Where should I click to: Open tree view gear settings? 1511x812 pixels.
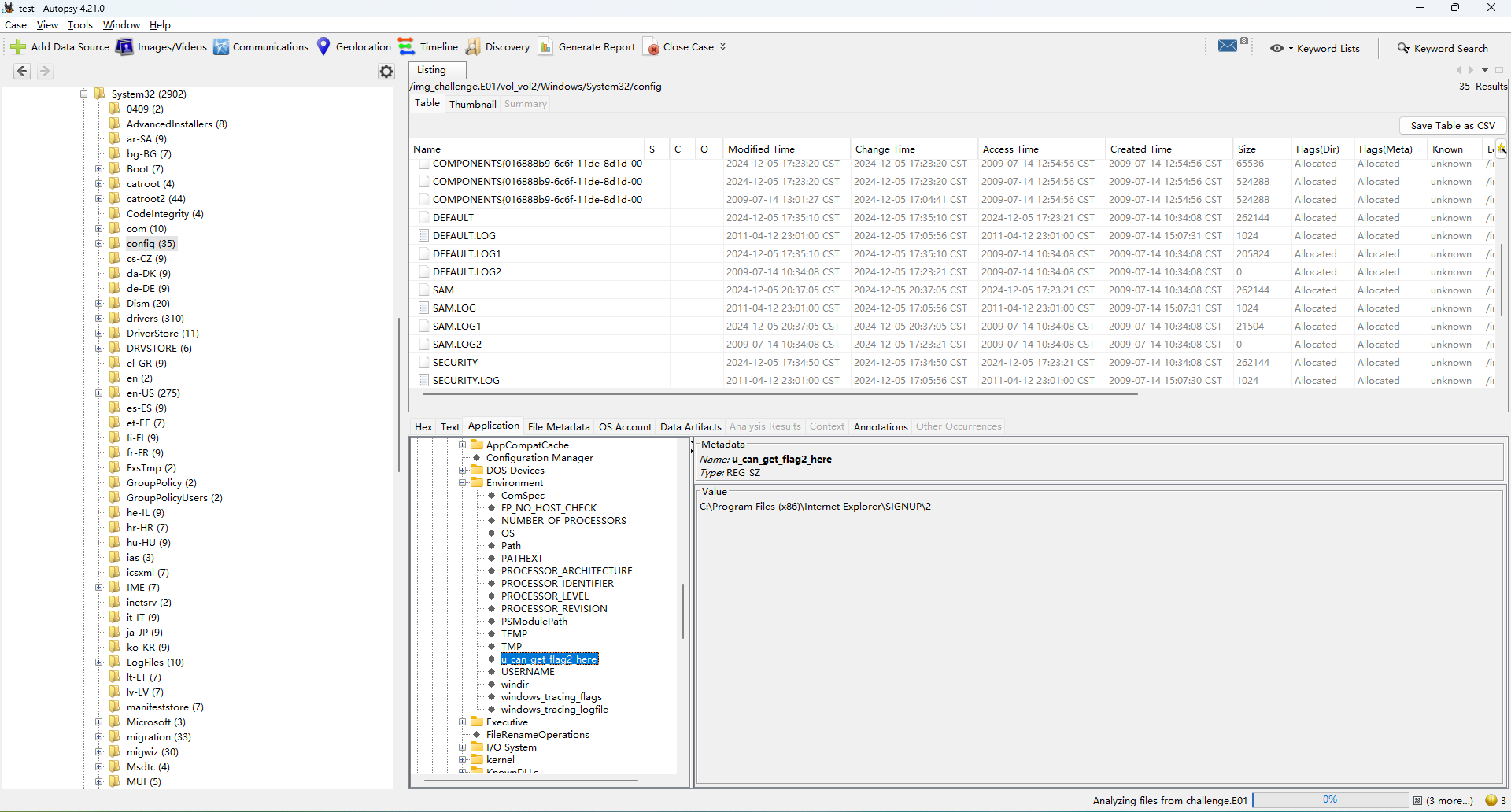pyautogui.click(x=386, y=72)
